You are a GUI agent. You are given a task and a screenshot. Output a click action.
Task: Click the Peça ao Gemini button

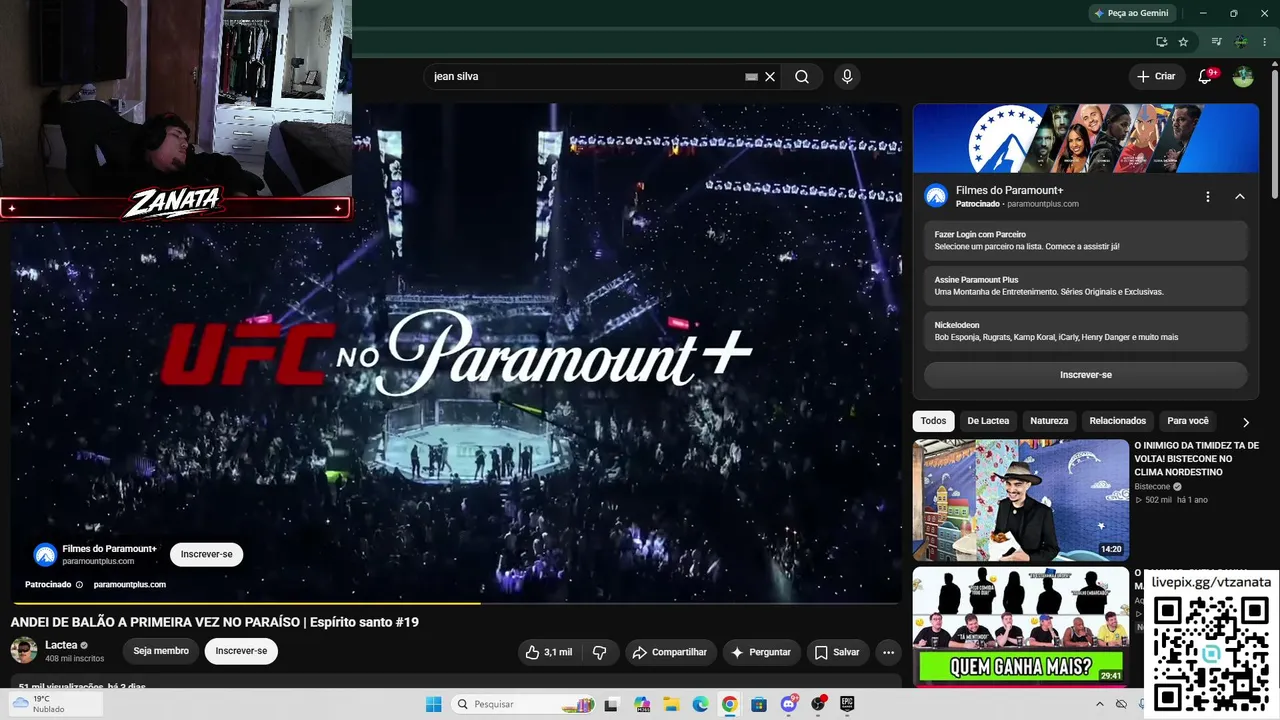tap(1131, 13)
